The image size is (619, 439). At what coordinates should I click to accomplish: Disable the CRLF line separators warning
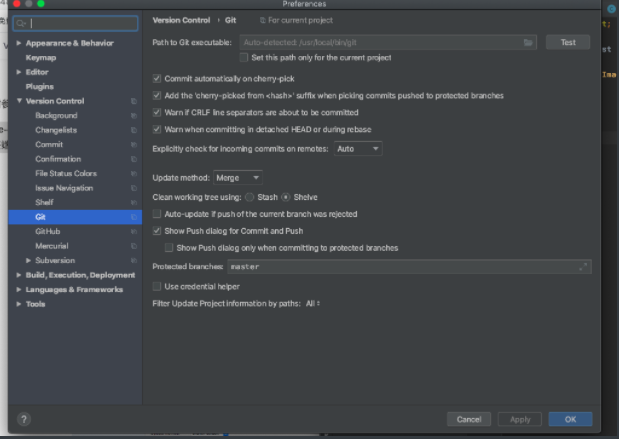(x=157, y=113)
